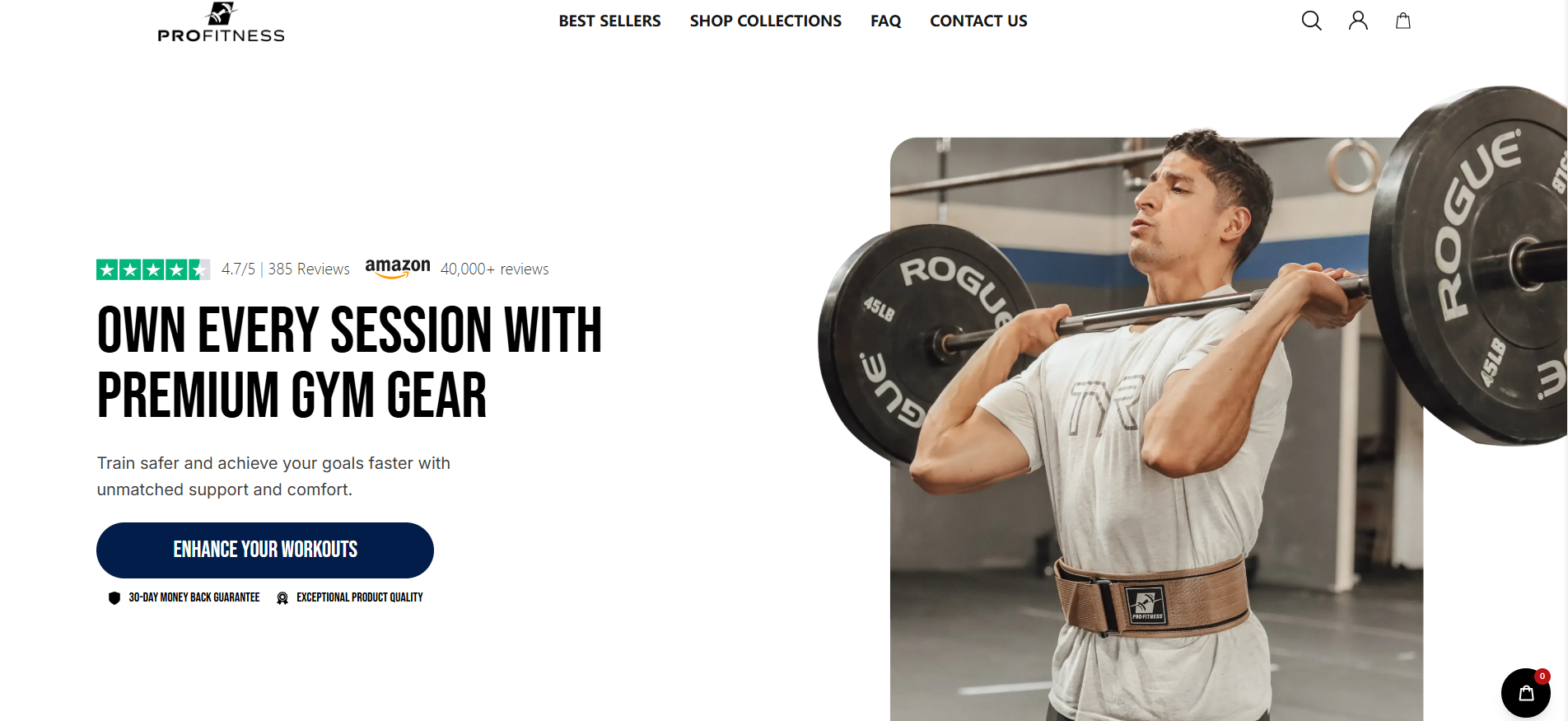
Task: Open the shopping bag icon in header
Action: [x=1403, y=21]
